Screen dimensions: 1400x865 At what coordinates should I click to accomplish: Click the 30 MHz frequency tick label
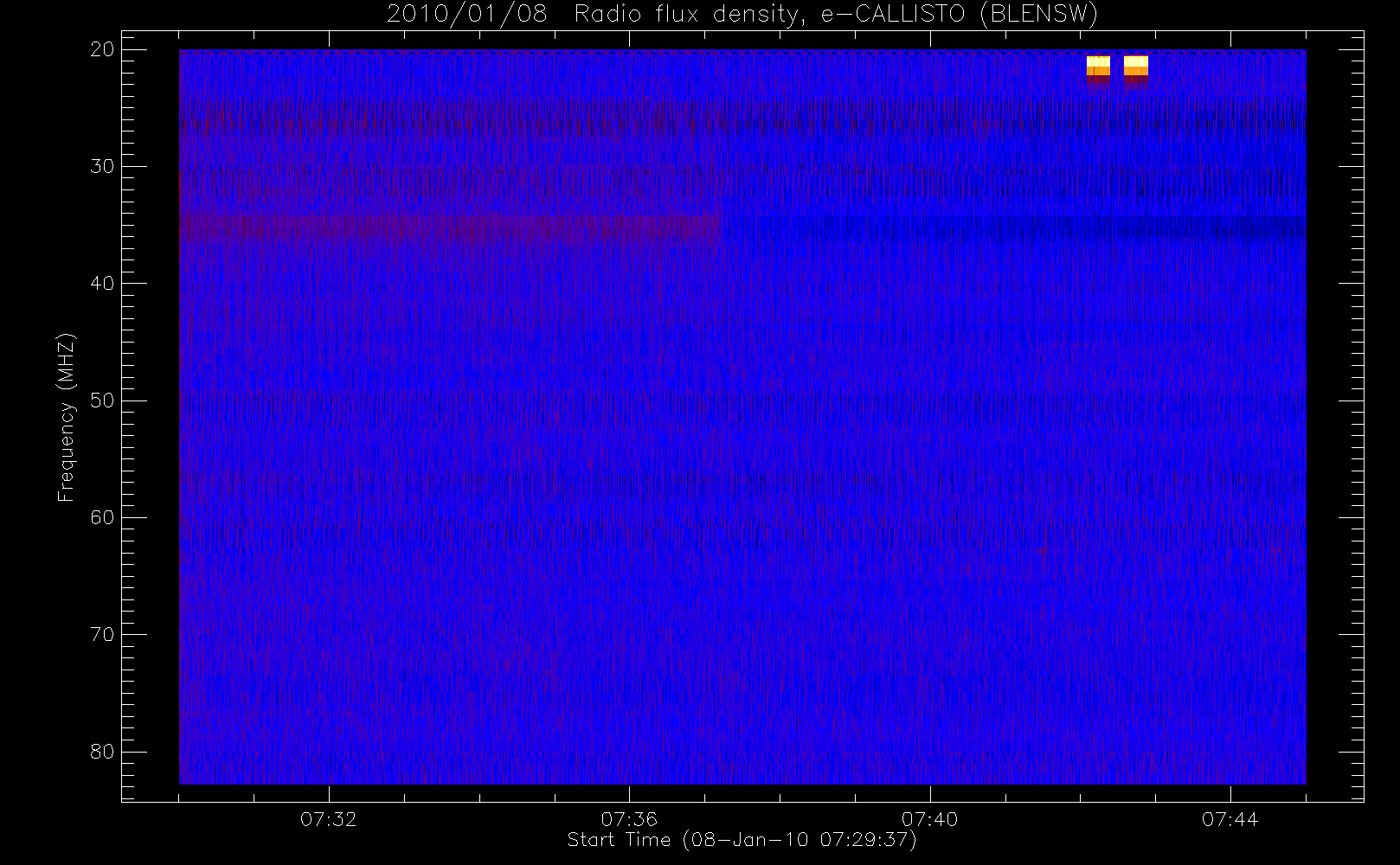[102, 166]
